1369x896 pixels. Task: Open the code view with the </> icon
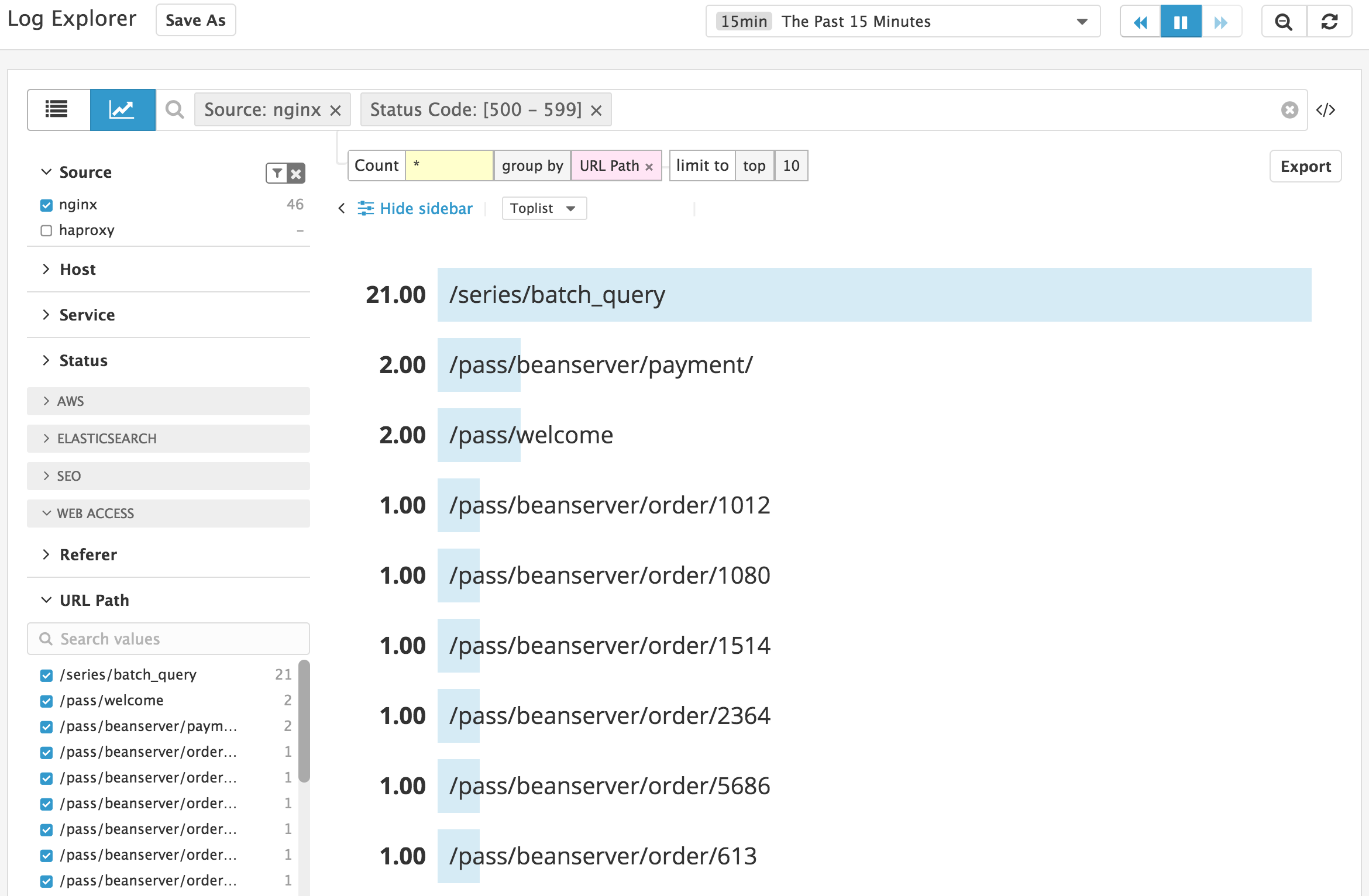pyautogui.click(x=1326, y=109)
